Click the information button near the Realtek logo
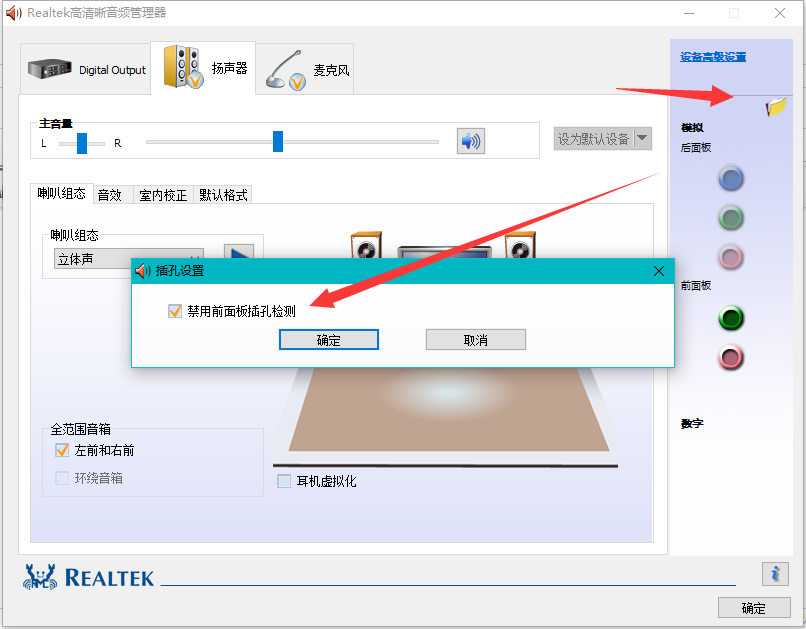 point(775,574)
